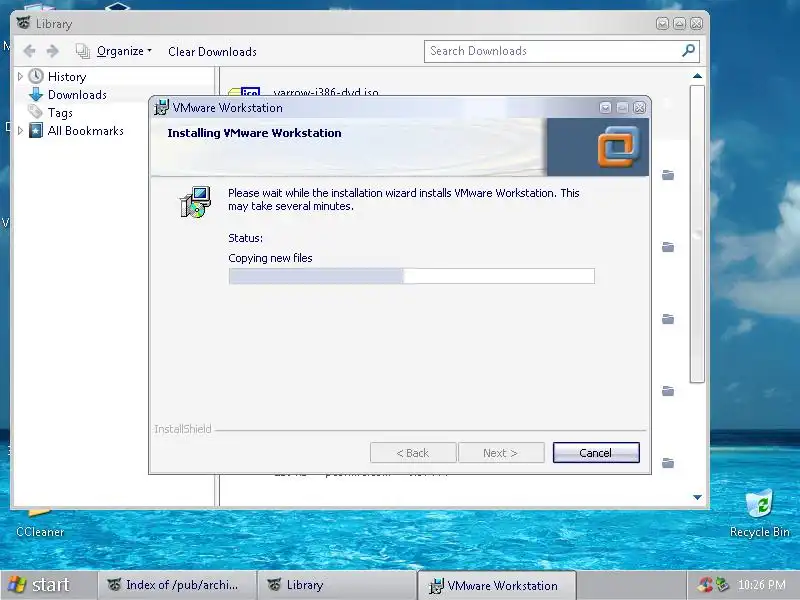
Task: Click the VMware title bar installer icon
Action: 161,108
